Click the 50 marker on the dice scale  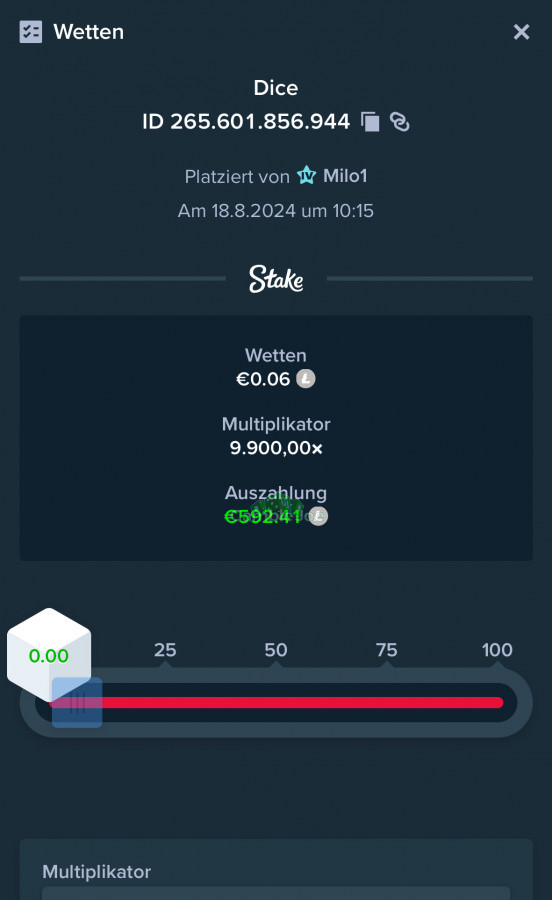(x=276, y=650)
